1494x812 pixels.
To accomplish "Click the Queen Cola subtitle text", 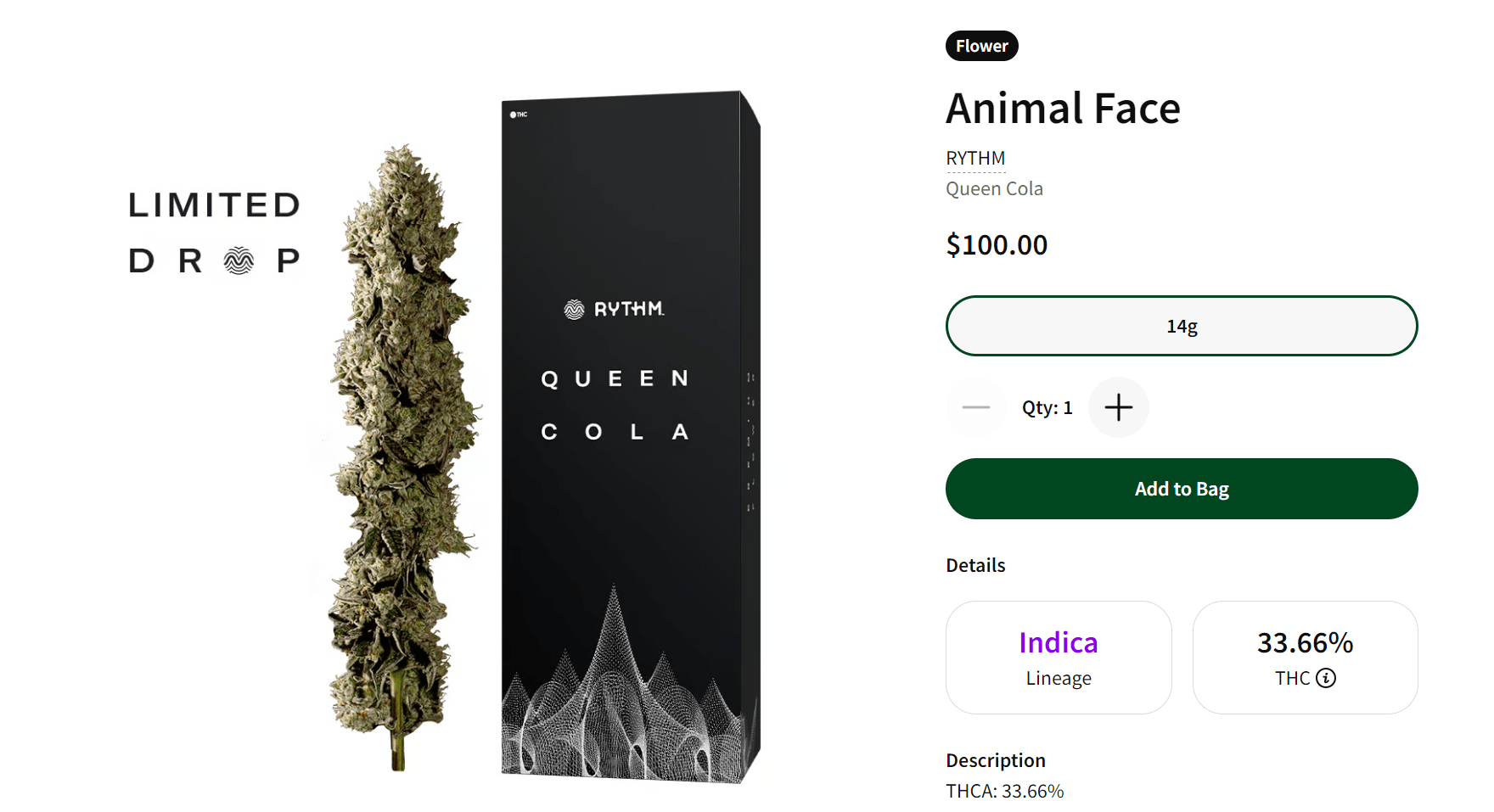I will [994, 189].
